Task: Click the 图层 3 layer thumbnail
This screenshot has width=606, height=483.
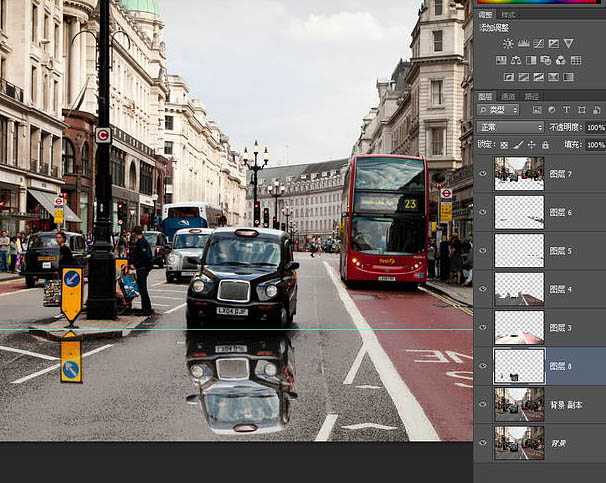Action: coord(519,328)
